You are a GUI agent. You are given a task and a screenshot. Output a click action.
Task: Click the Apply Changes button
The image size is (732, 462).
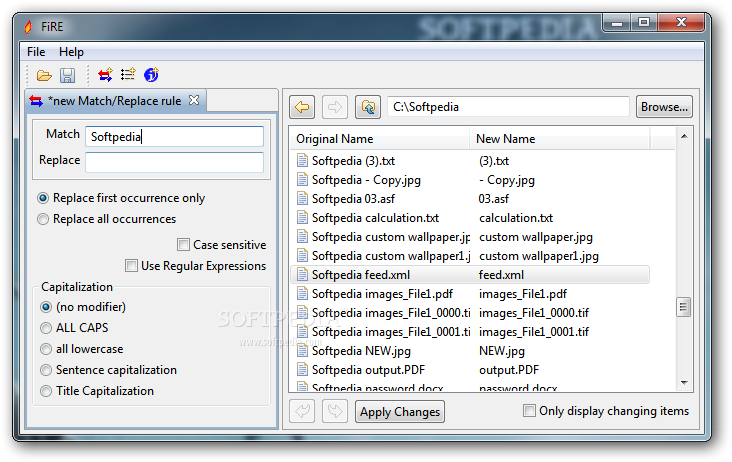click(400, 412)
